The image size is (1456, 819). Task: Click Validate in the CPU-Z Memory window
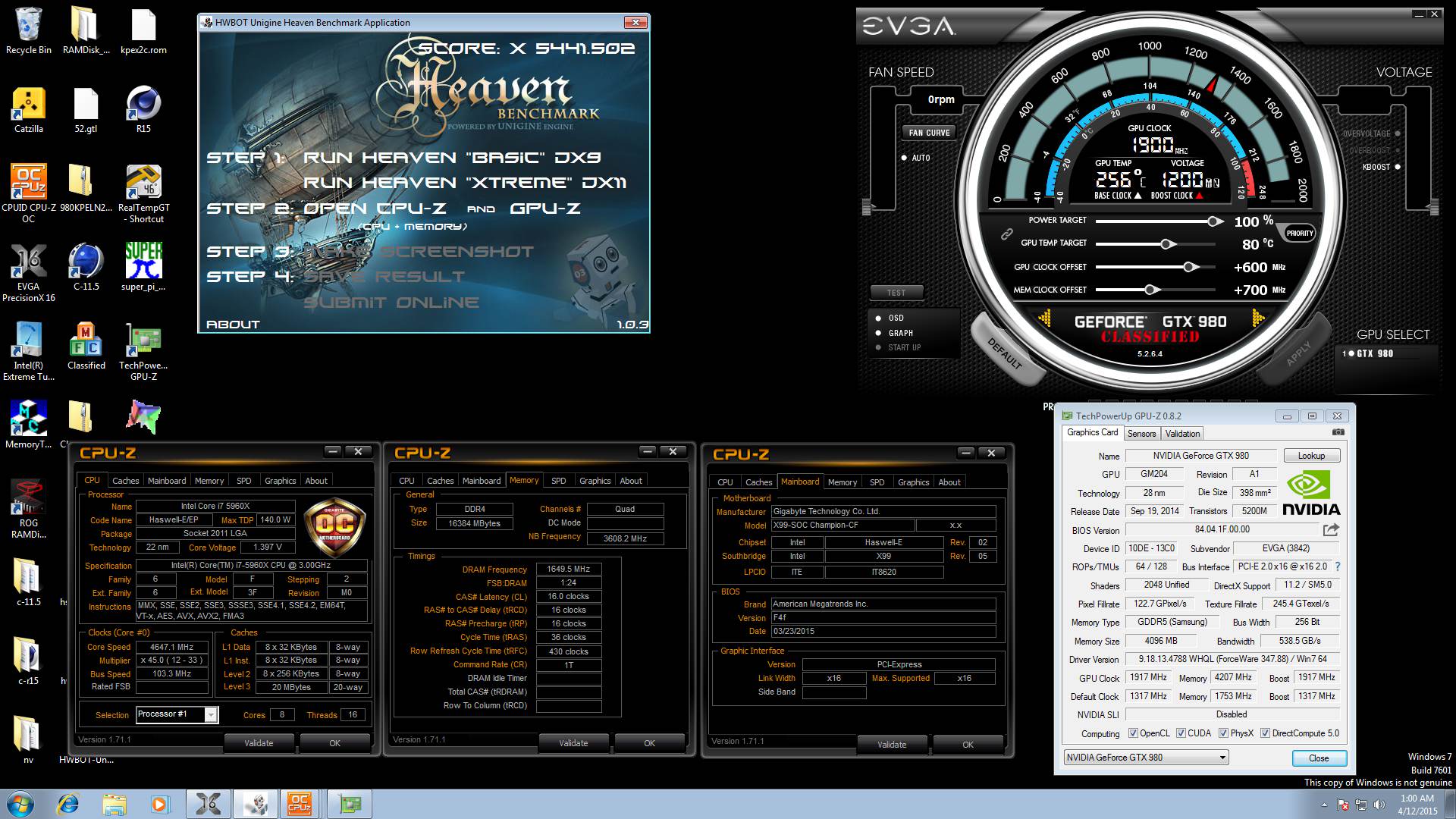coord(573,743)
